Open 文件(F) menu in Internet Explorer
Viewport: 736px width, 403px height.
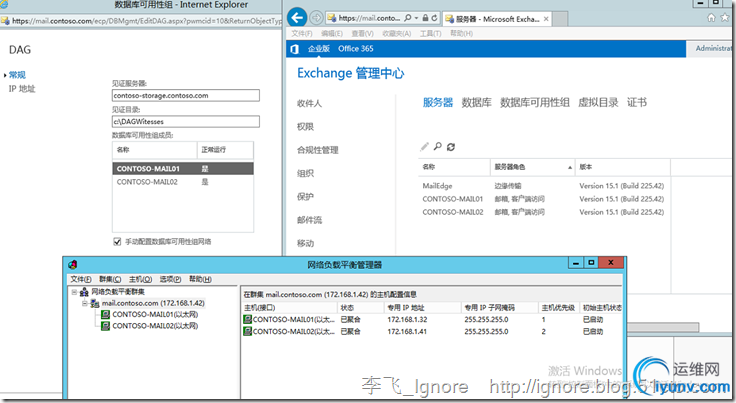pyautogui.click(x=302, y=33)
